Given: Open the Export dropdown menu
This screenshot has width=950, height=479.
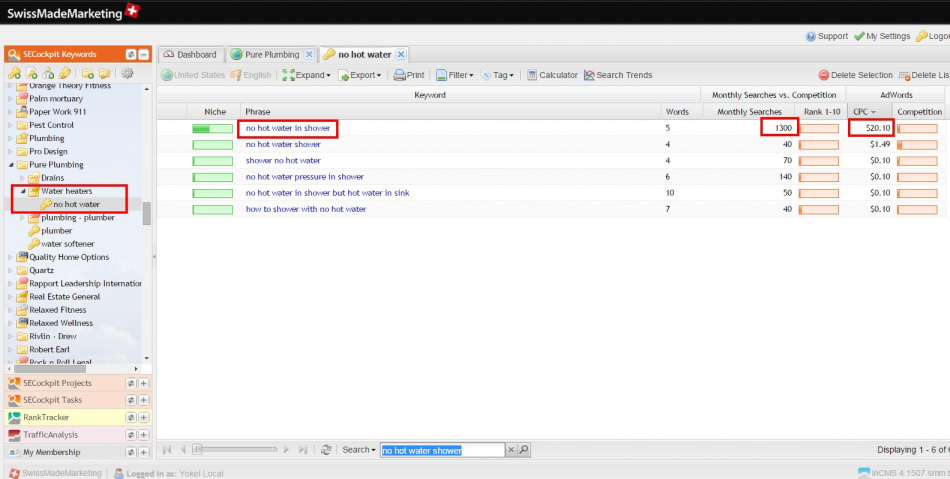Looking at the screenshot, I should (361, 75).
